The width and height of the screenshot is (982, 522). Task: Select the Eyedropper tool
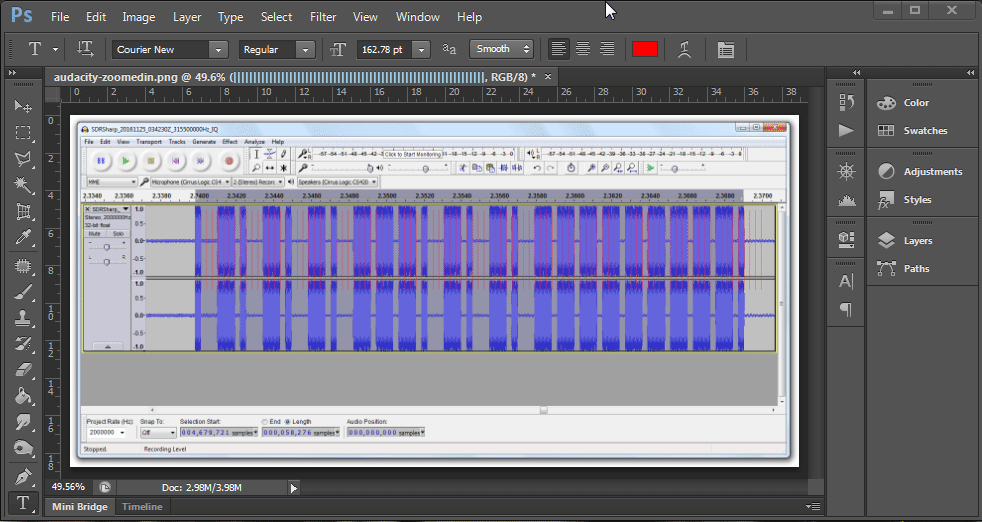[23, 238]
